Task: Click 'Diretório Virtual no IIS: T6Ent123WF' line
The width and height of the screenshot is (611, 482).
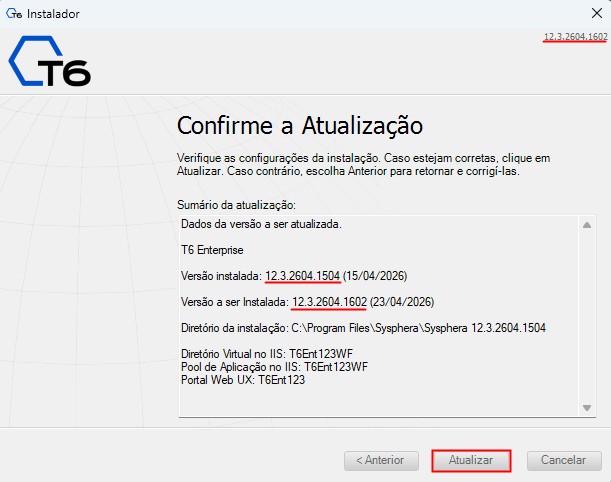Action: [x=267, y=354]
